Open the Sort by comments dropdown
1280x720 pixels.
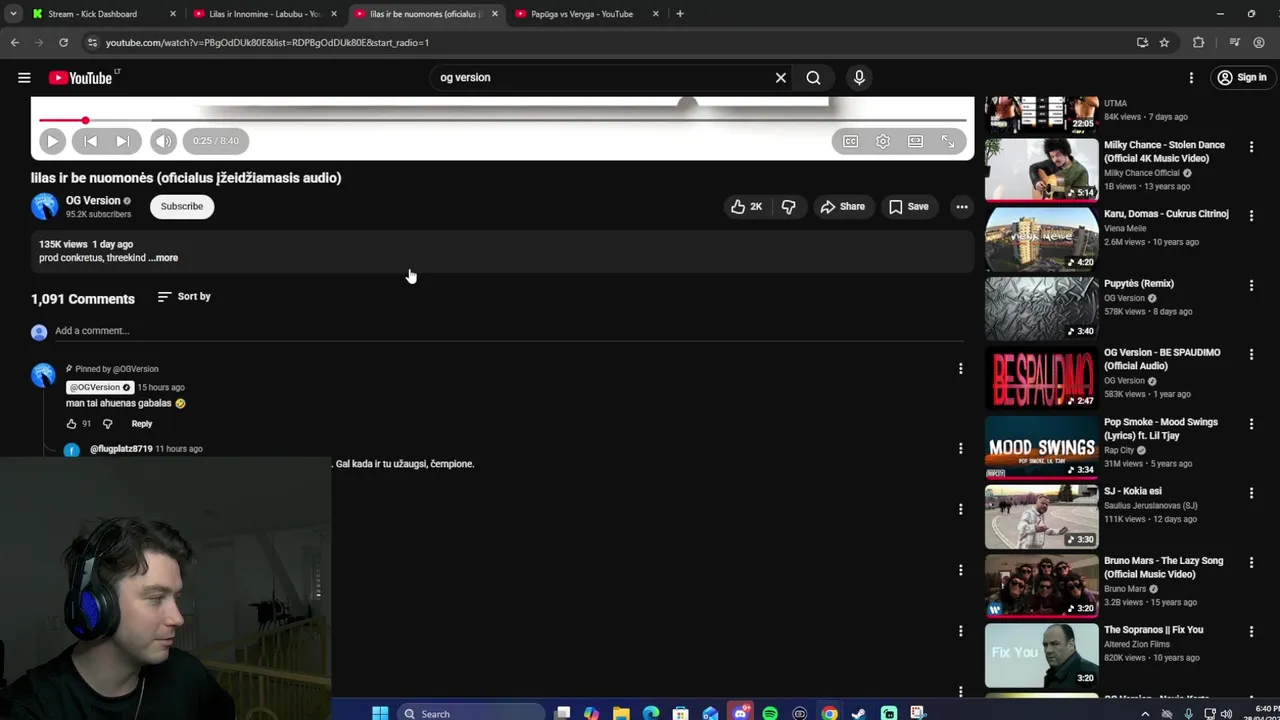click(184, 297)
